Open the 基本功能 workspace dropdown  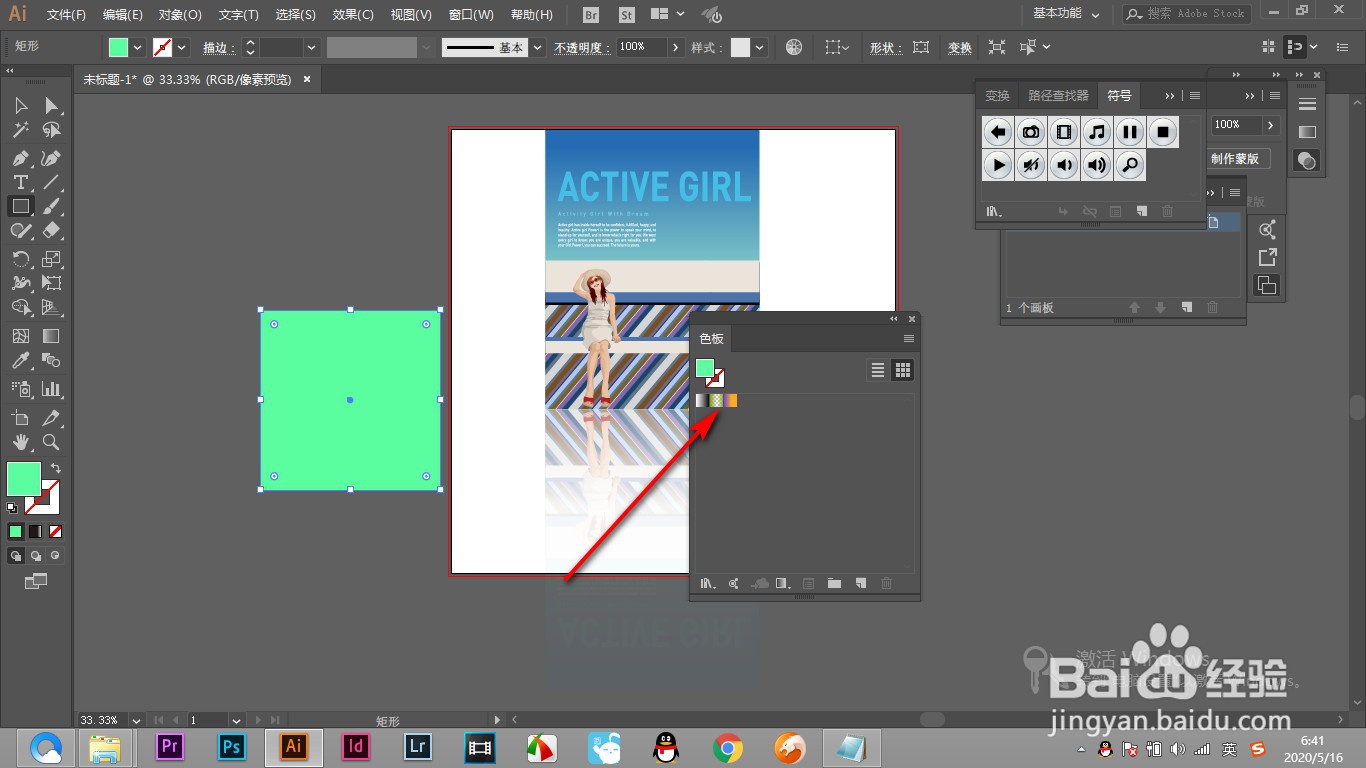pyautogui.click(x=1066, y=14)
